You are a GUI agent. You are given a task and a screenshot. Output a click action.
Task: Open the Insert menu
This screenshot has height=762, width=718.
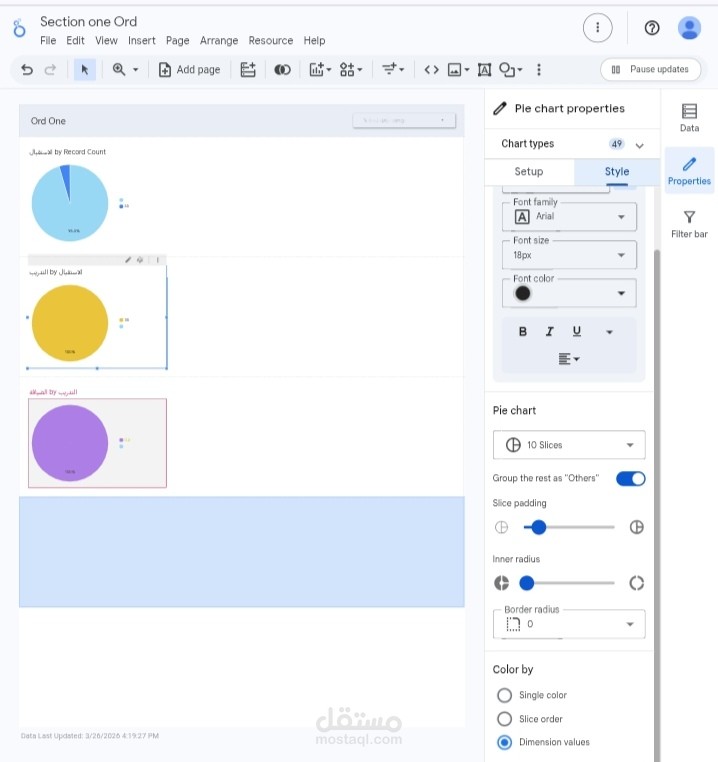pos(141,40)
